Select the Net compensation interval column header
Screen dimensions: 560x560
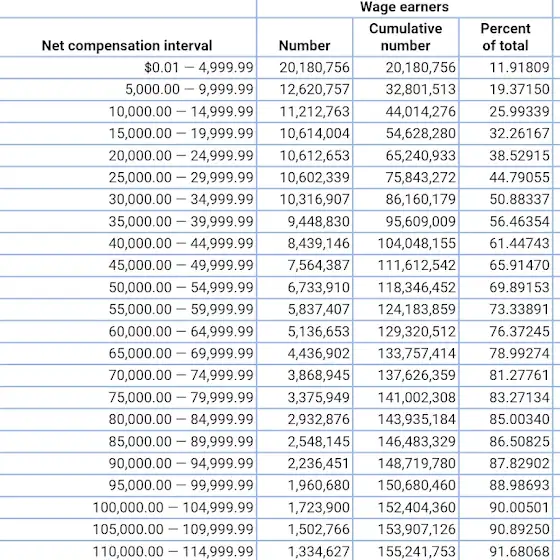click(x=127, y=46)
